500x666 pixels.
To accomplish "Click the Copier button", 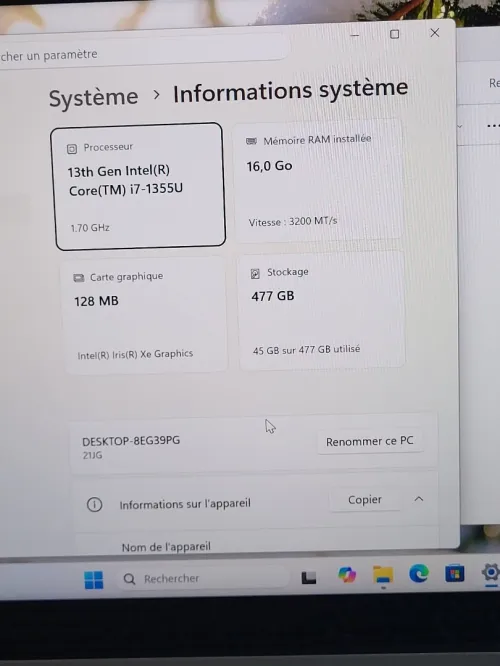I will point(365,500).
